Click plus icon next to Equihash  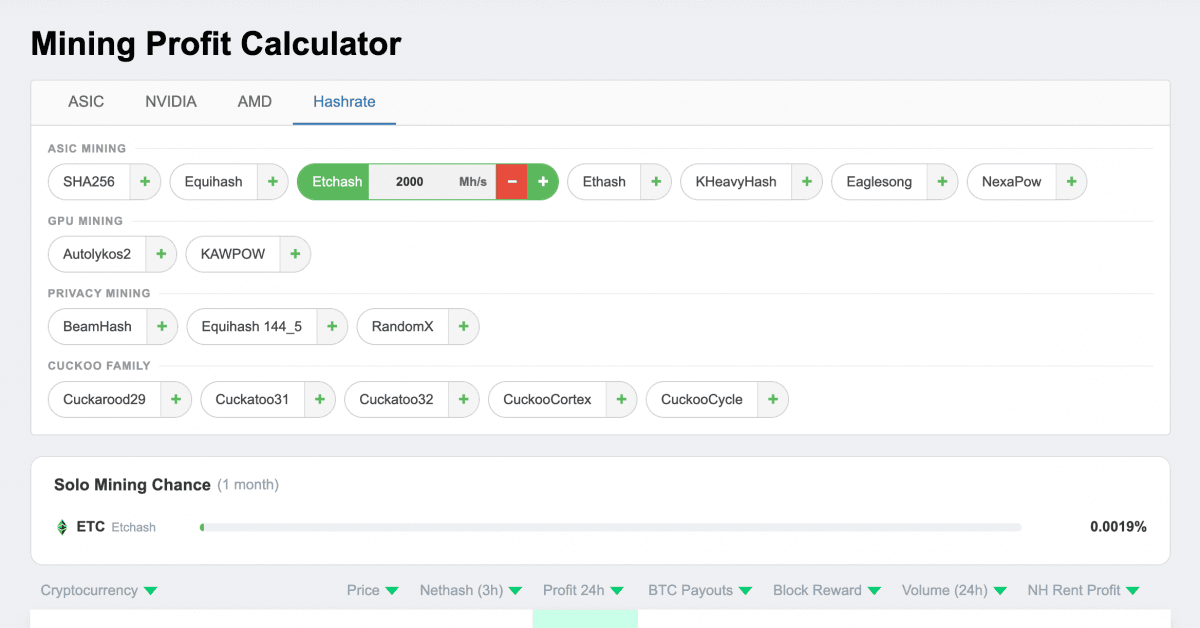click(x=272, y=182)
